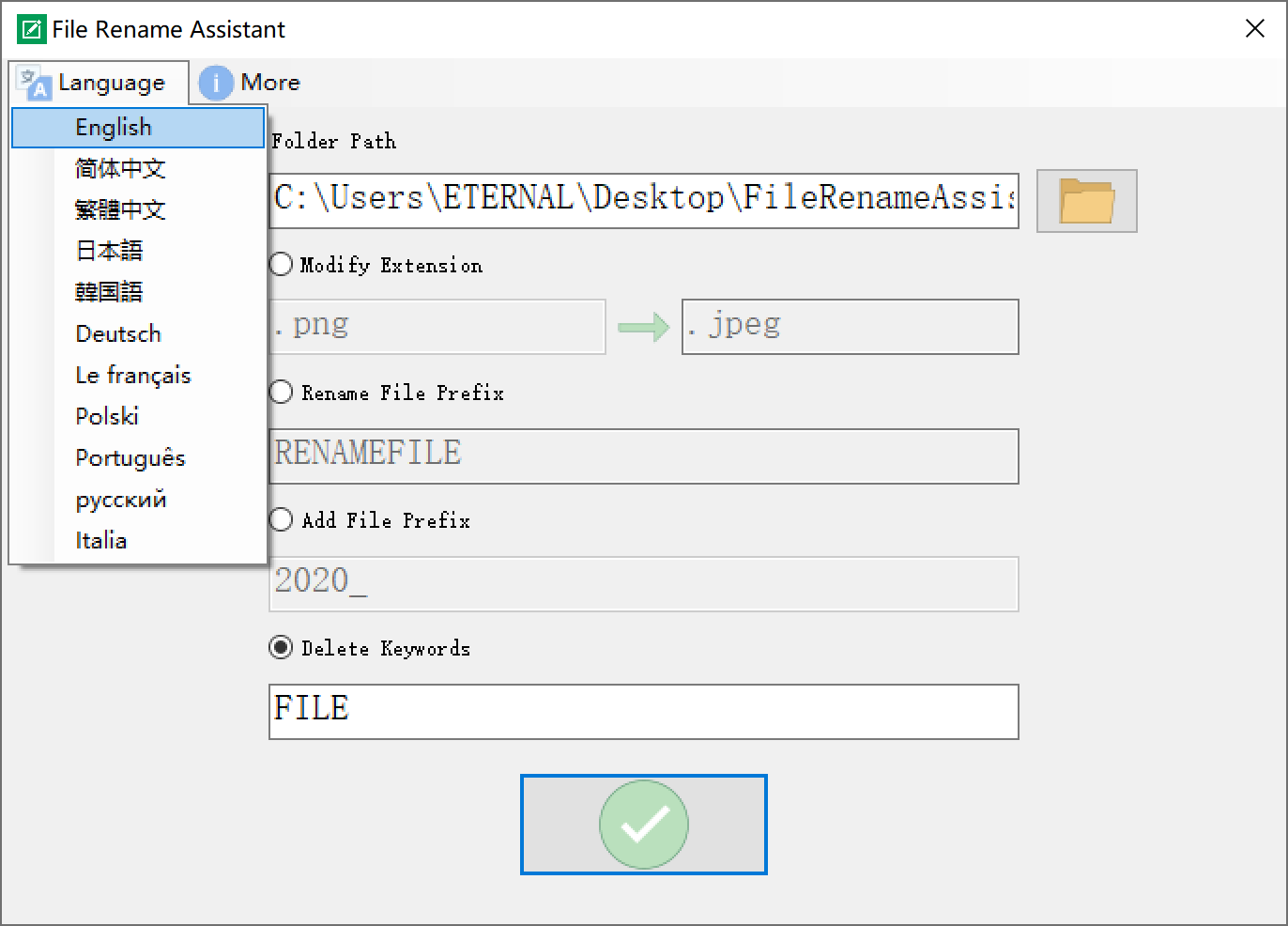Image resolution: width=1288 pixels, height=926 pixels.
Task: Click the app icon in title bar
Action: click(31, 29)
